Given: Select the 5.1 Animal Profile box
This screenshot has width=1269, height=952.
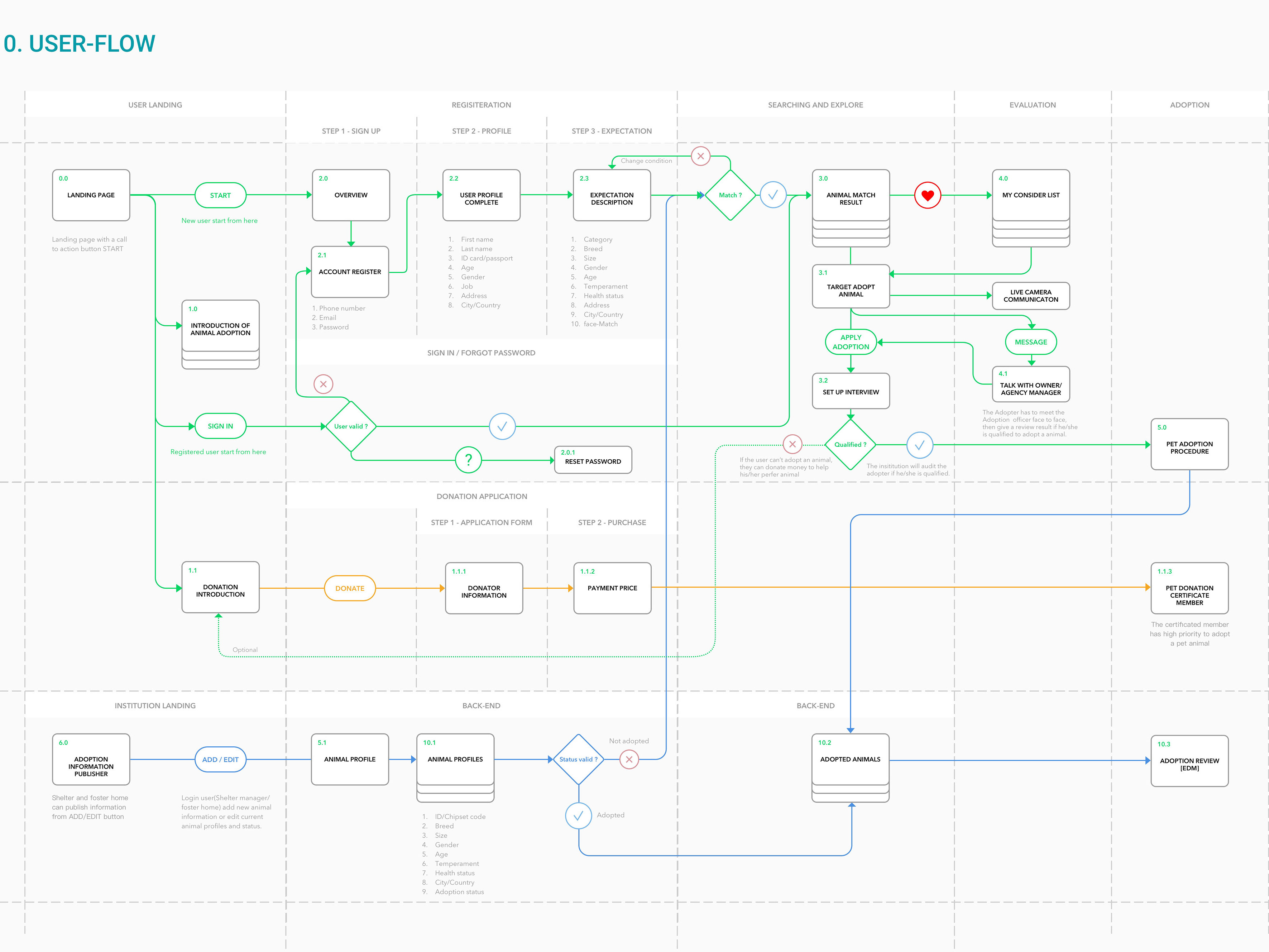Looking at the screenshot, I should click(x=350, y=759).
